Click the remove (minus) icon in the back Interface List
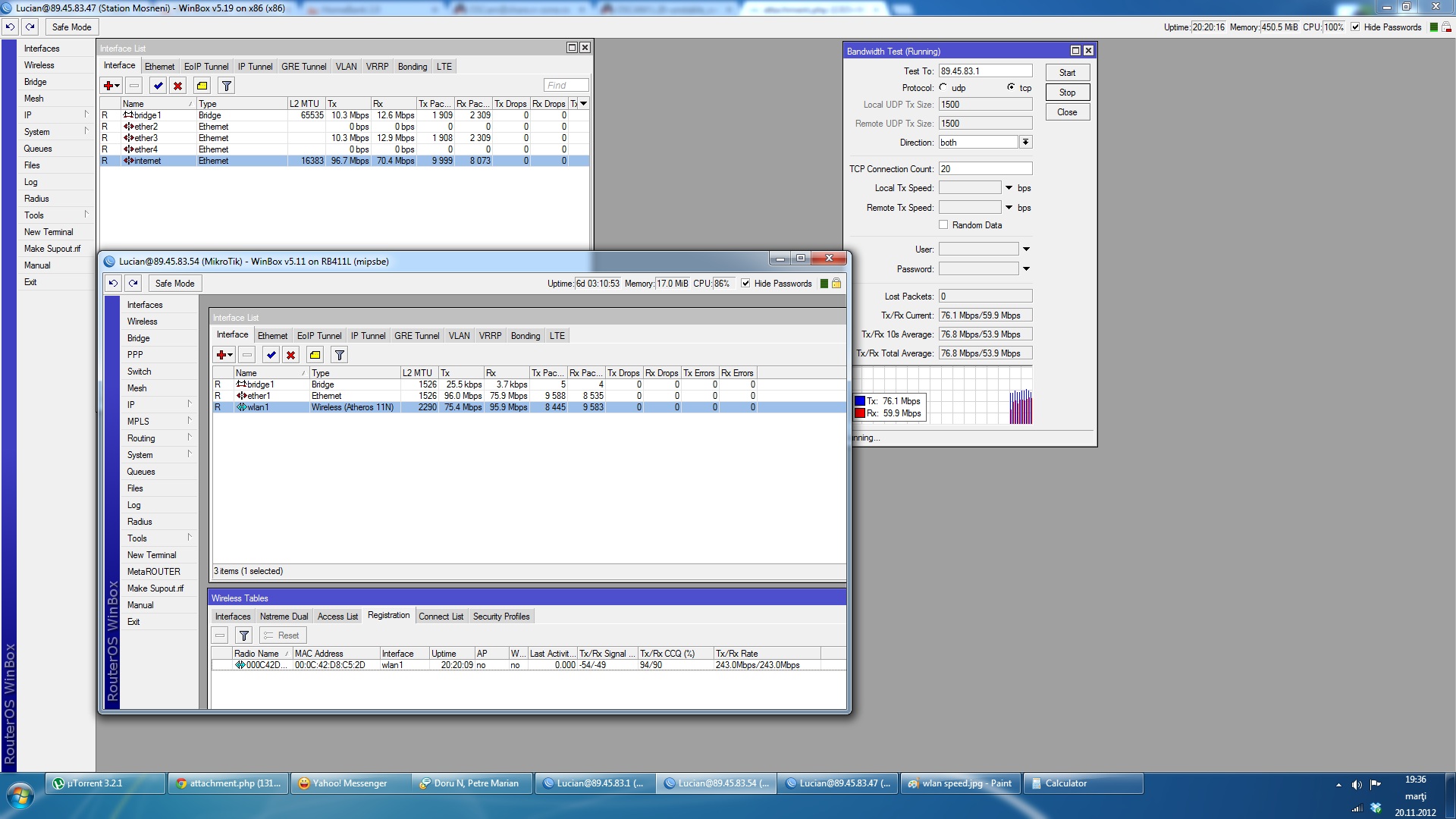Screen dimensions: 1456x819 (x=133, y=86)
